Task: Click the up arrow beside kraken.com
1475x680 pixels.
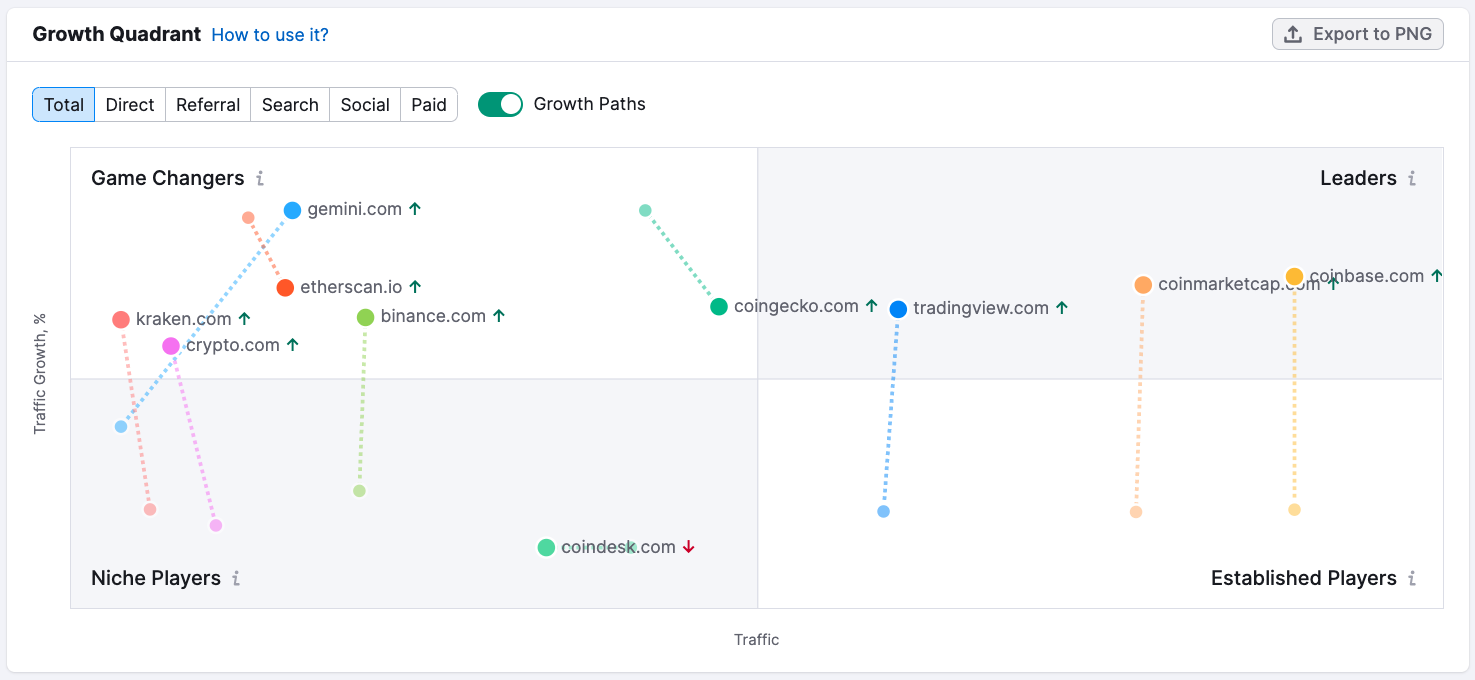Action: (244, 319)
